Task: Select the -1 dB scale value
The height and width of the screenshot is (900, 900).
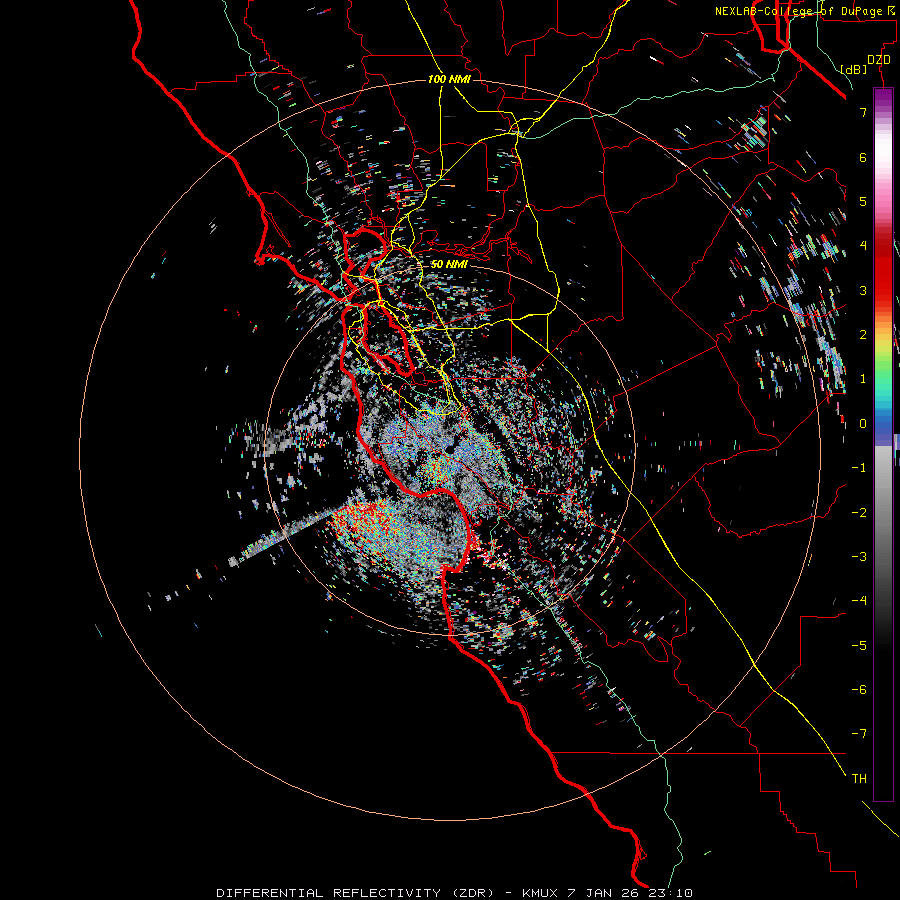Action: click(859, 468)
